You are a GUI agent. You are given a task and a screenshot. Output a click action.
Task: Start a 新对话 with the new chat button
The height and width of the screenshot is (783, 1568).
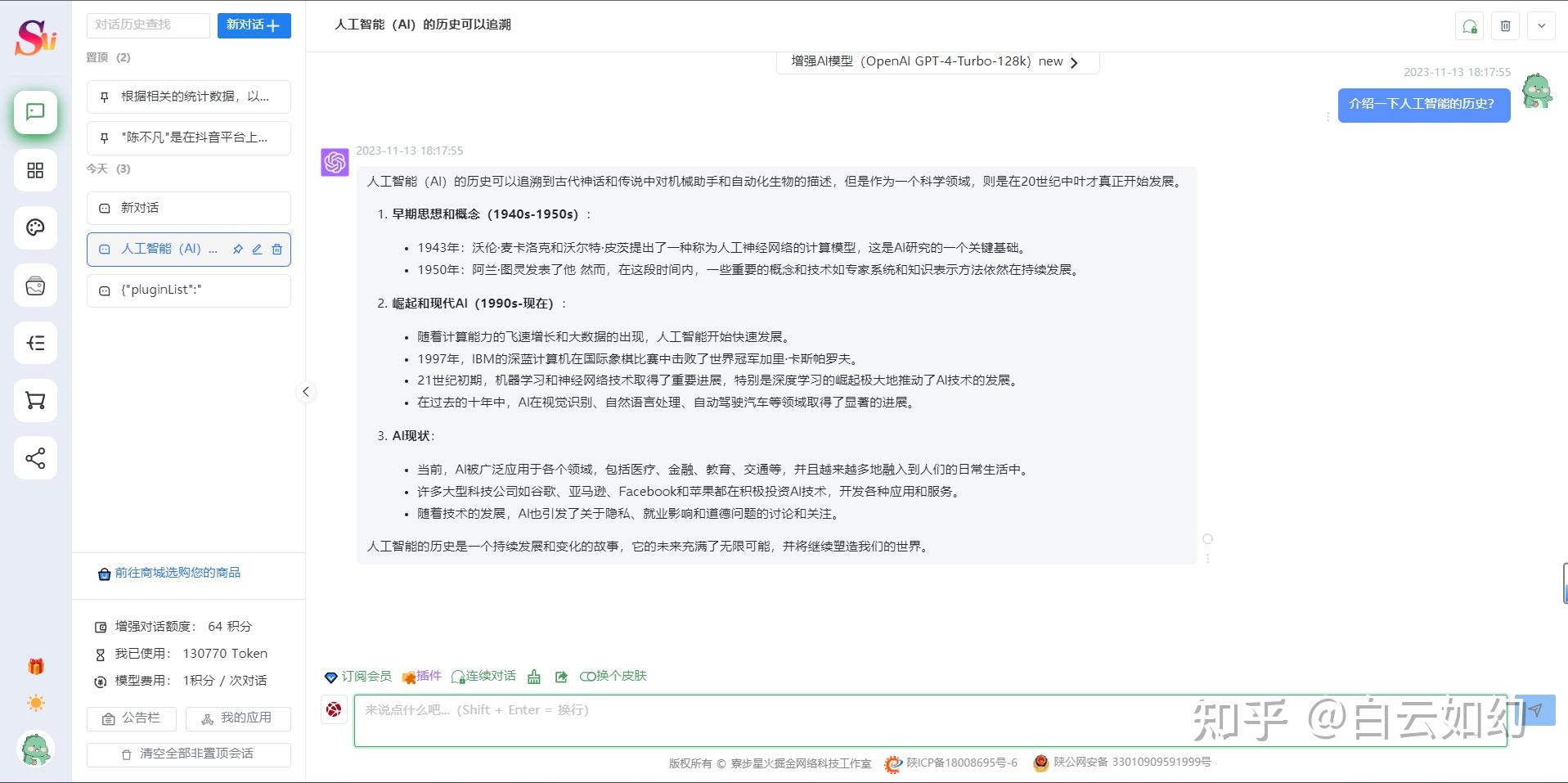point(254,25)
